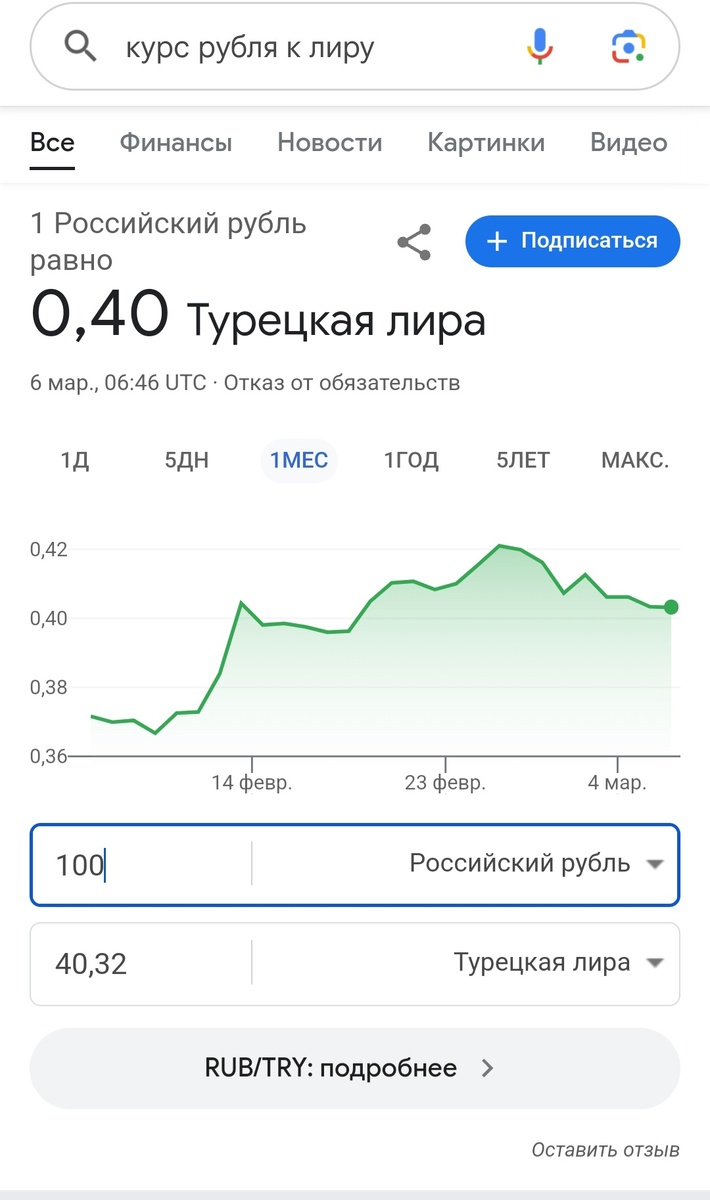
Task: Switch chart range to 5ЛЕТ
Action: point(521,460)
